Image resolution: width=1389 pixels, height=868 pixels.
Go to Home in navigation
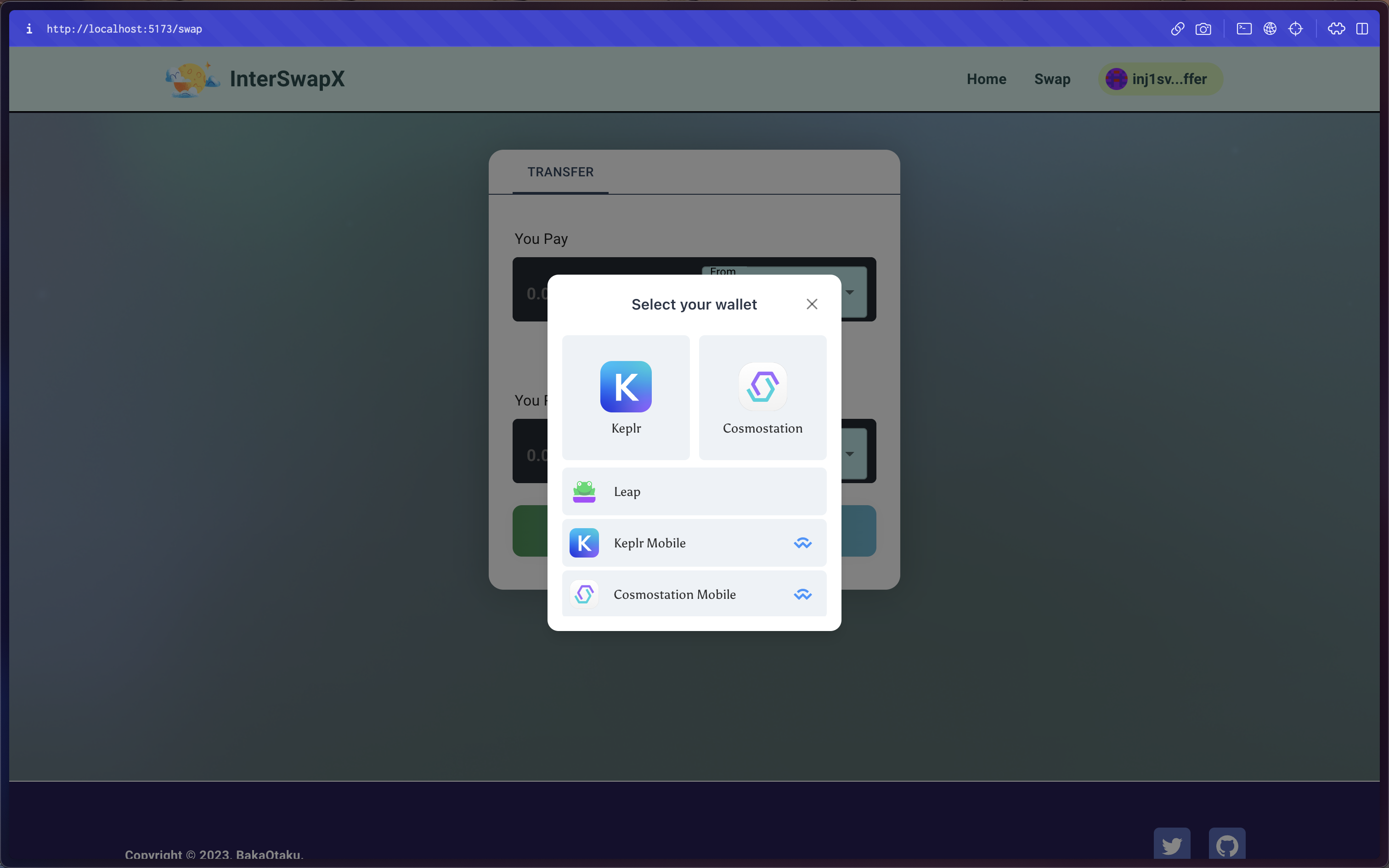point(986,79)
